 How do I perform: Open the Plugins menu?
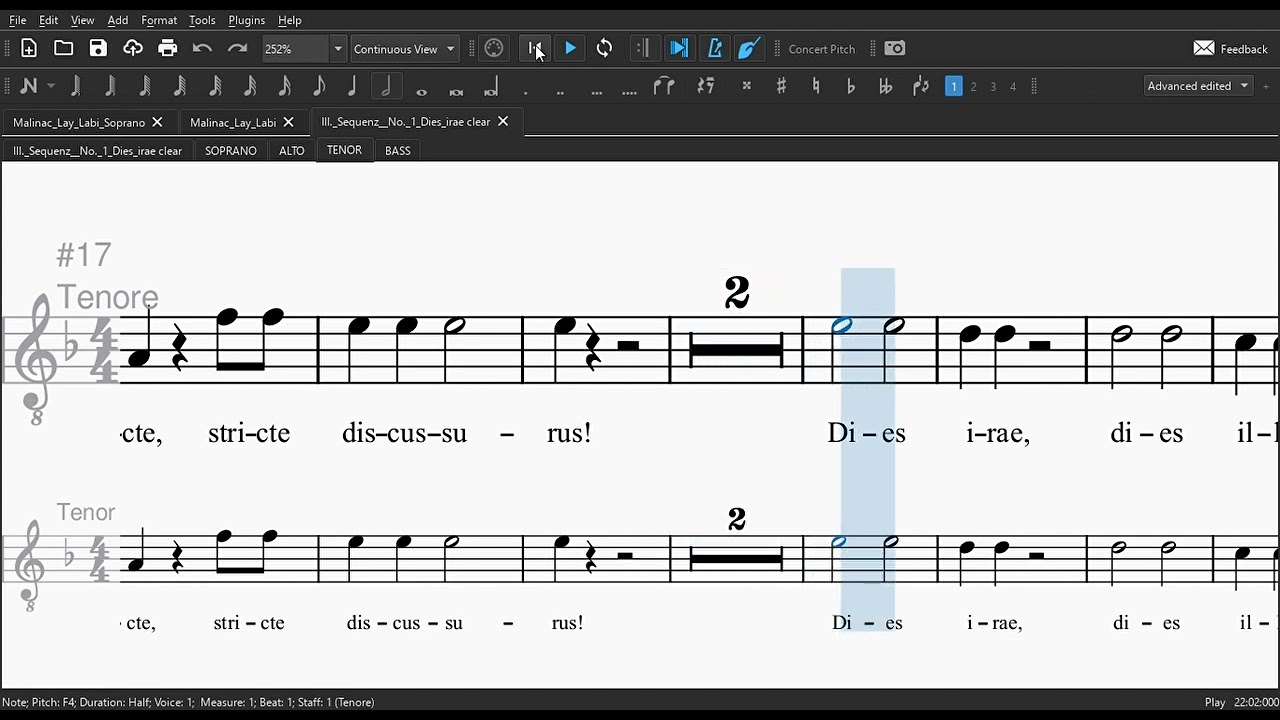pos(246,20)
